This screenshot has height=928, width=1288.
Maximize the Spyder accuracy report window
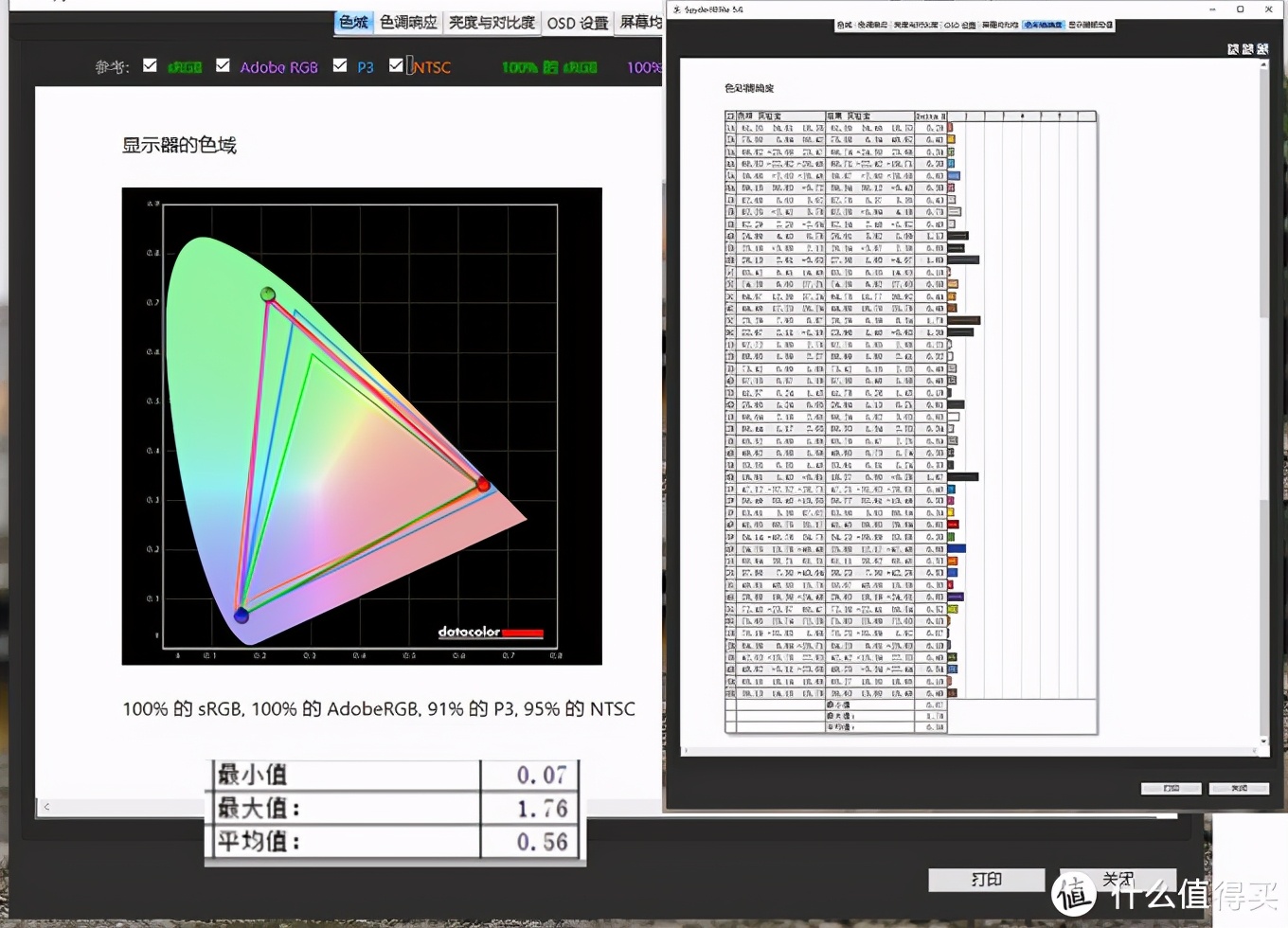coord(1240,9)
